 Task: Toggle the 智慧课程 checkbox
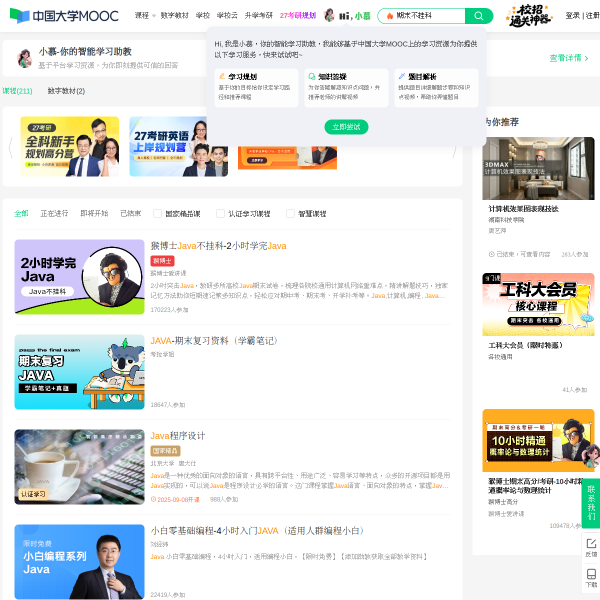(290, 213)
